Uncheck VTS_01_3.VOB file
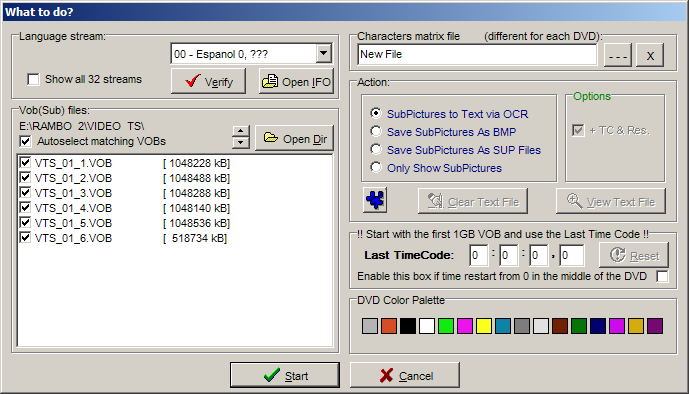 tap(25, 192)
